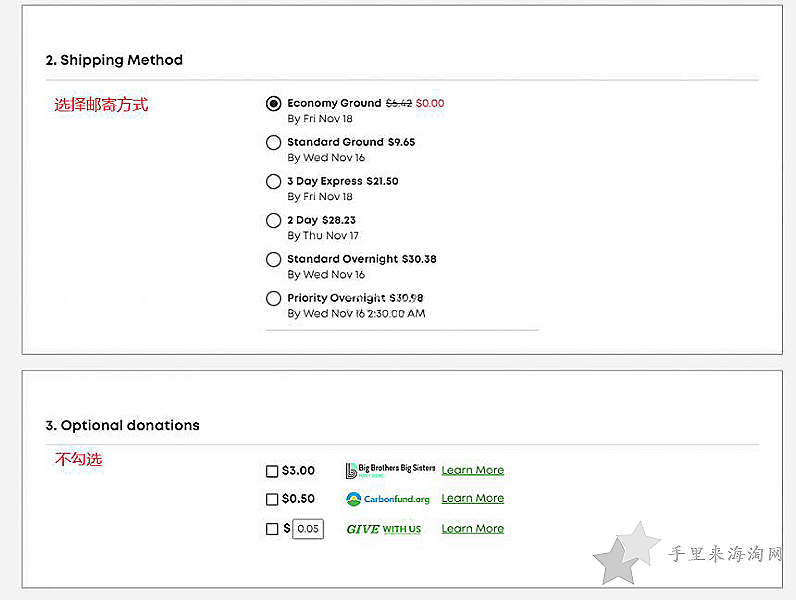The image size is (796, 600).
Task: Open Learn More for Give With Us
Action: (x=473, y=529)
